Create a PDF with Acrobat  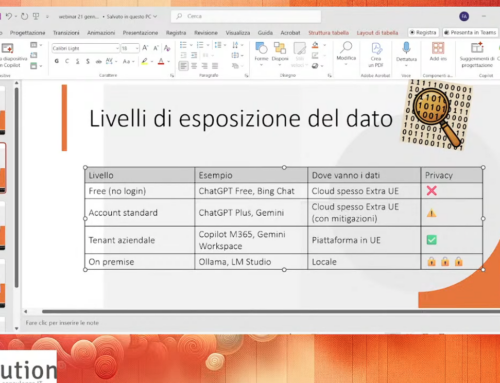(376, 54)
